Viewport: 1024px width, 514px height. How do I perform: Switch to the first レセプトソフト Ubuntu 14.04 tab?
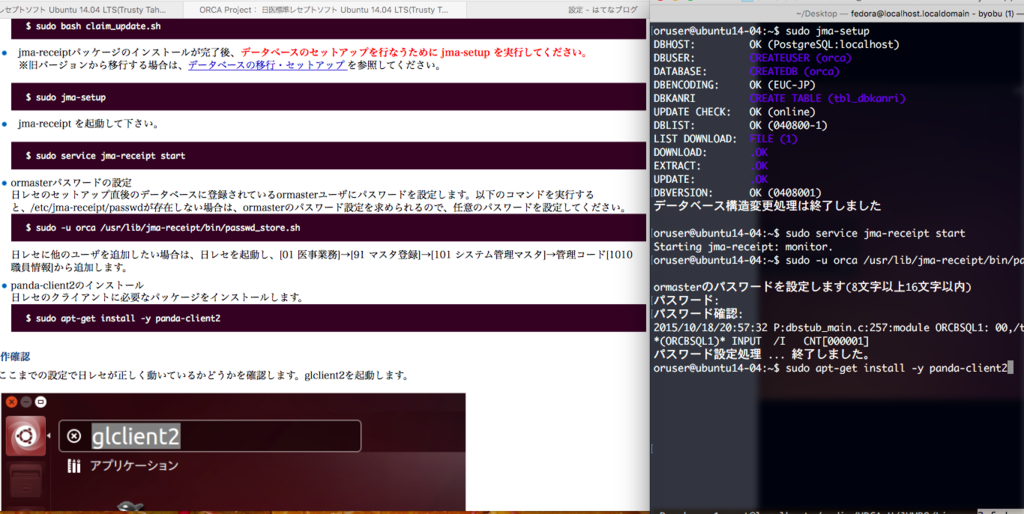point(83,10)
